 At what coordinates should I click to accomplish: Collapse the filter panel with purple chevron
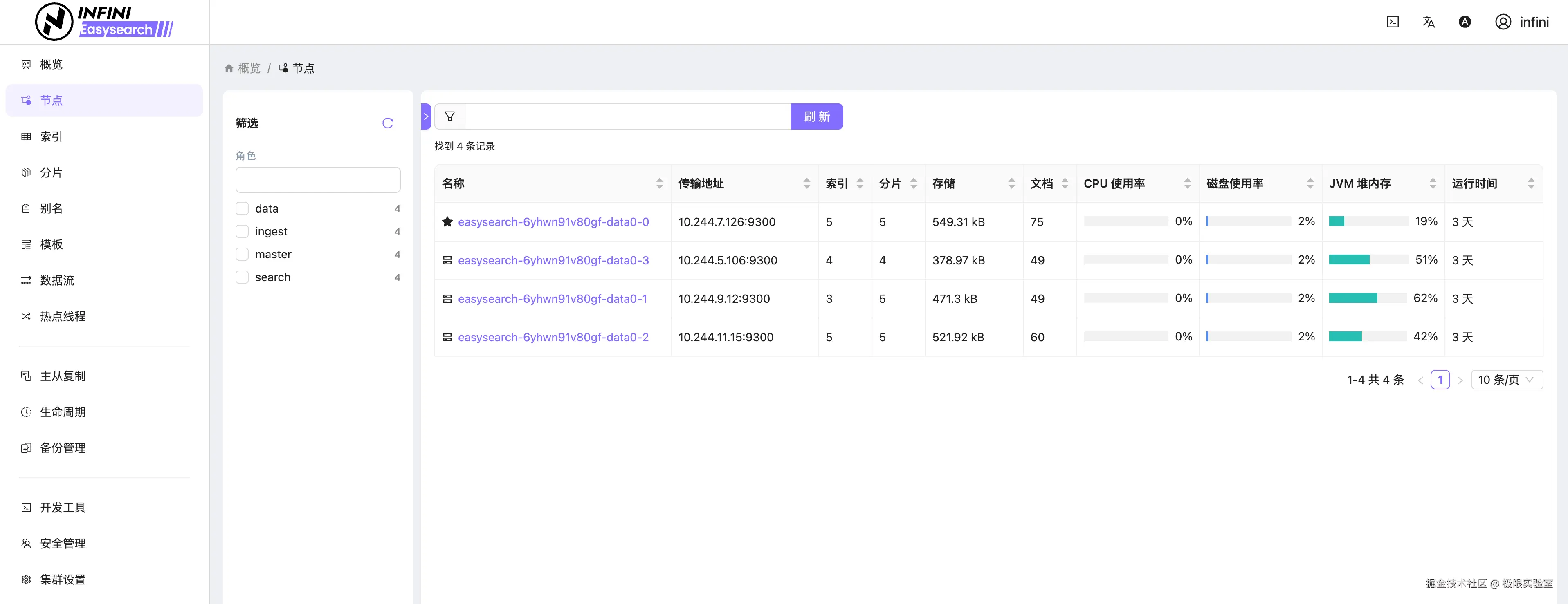click(426, 116)
